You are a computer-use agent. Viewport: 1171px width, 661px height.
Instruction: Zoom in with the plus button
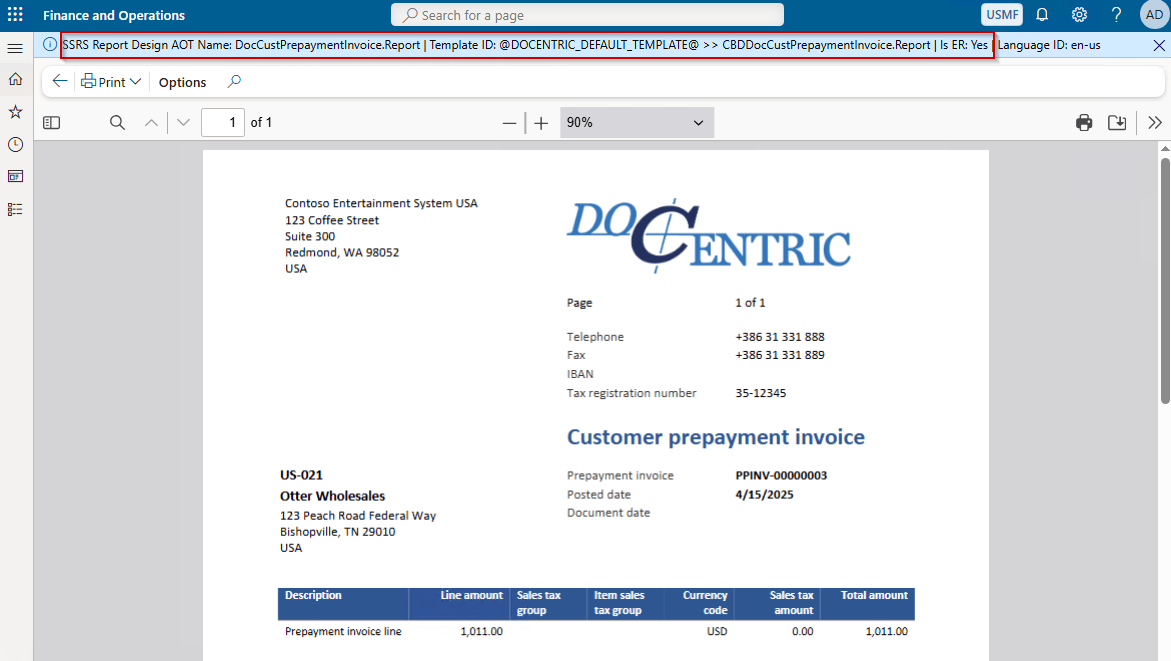click(541, 123)
